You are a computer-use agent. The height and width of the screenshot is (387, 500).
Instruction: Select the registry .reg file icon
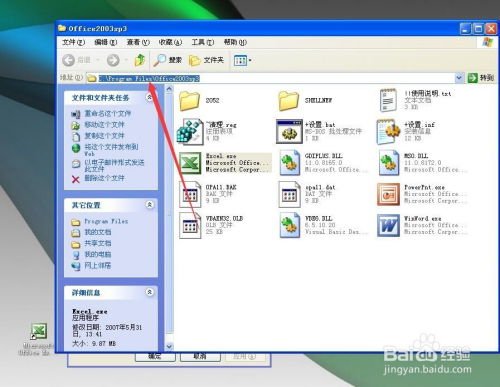point(190,132)
